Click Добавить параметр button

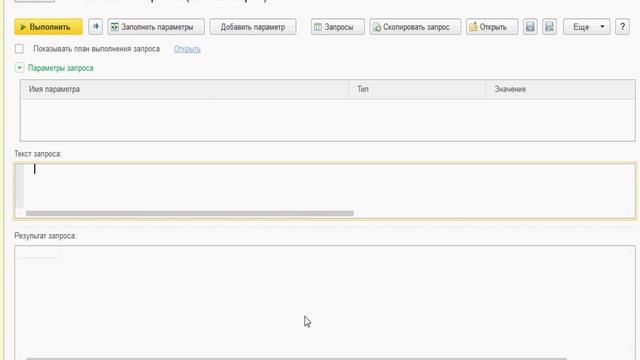click(x=253, y=27)
